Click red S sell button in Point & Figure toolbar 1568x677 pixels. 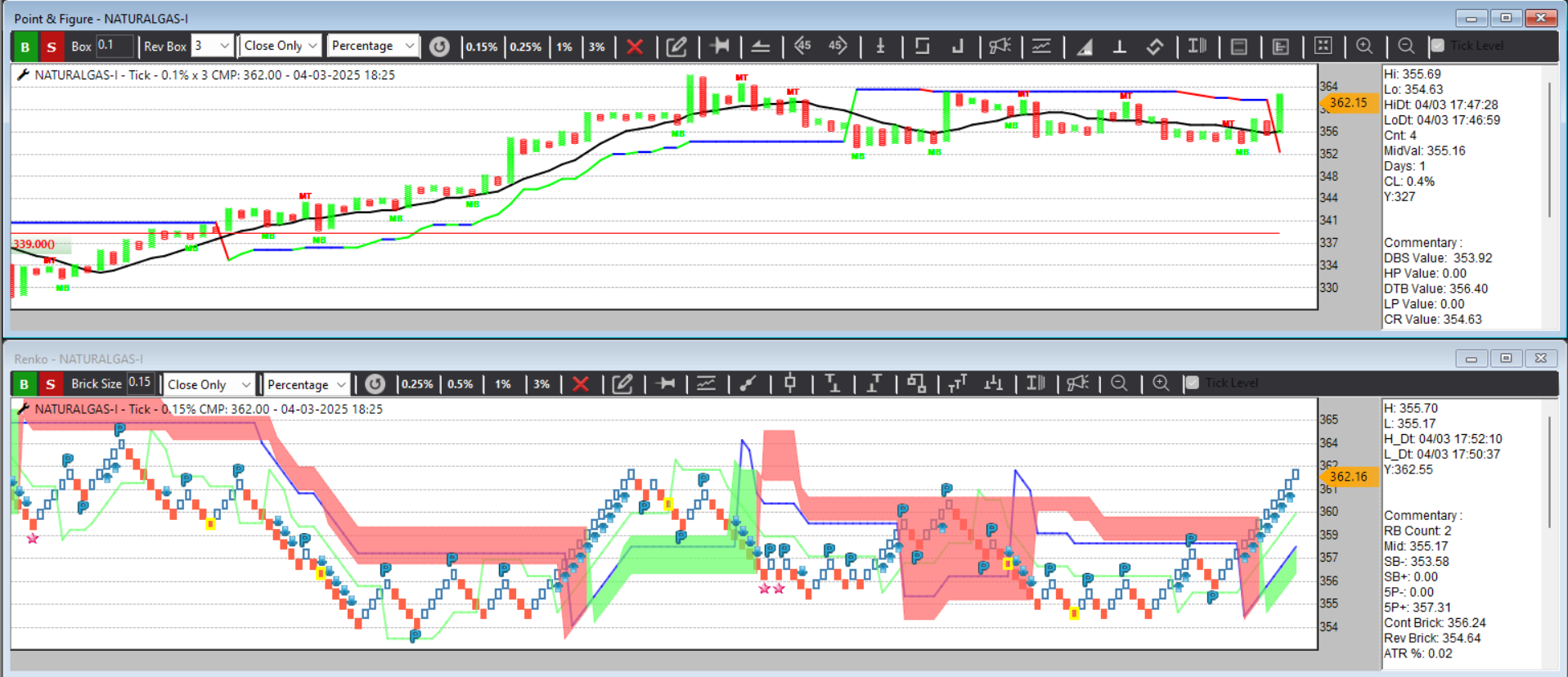point(52,47)
